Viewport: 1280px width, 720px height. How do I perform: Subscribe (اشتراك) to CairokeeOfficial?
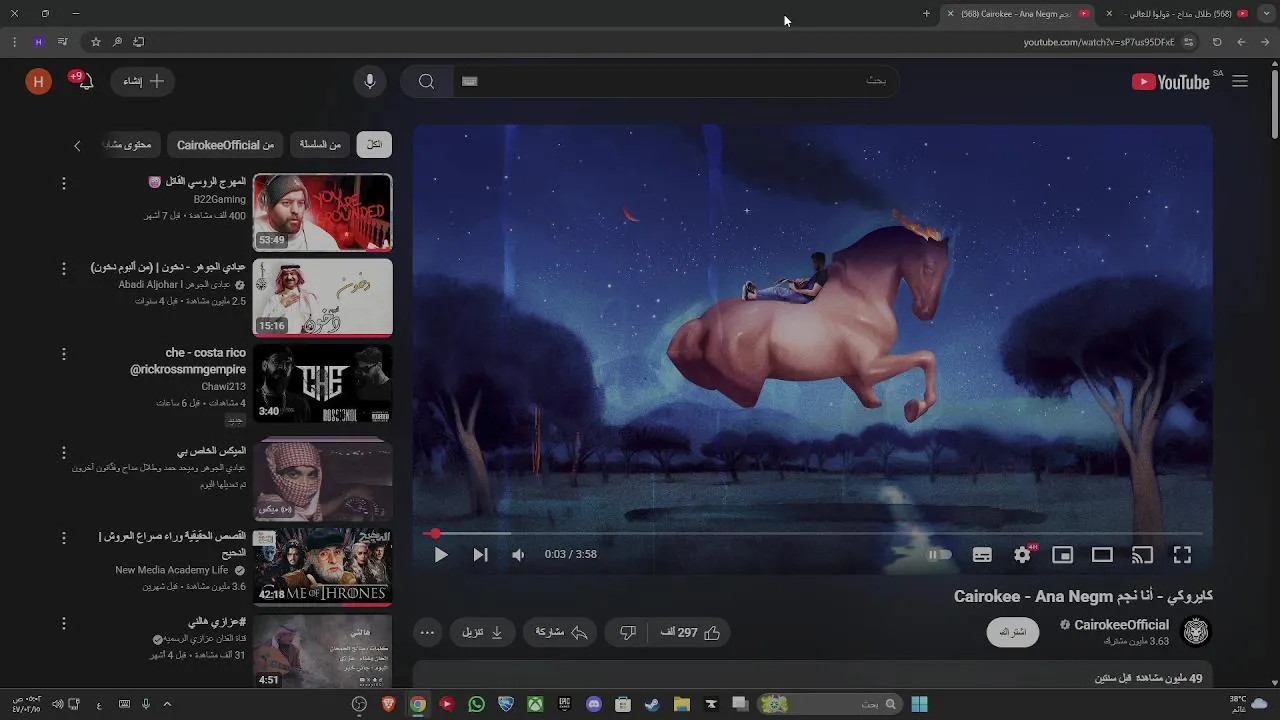[x=1013, y=632]
